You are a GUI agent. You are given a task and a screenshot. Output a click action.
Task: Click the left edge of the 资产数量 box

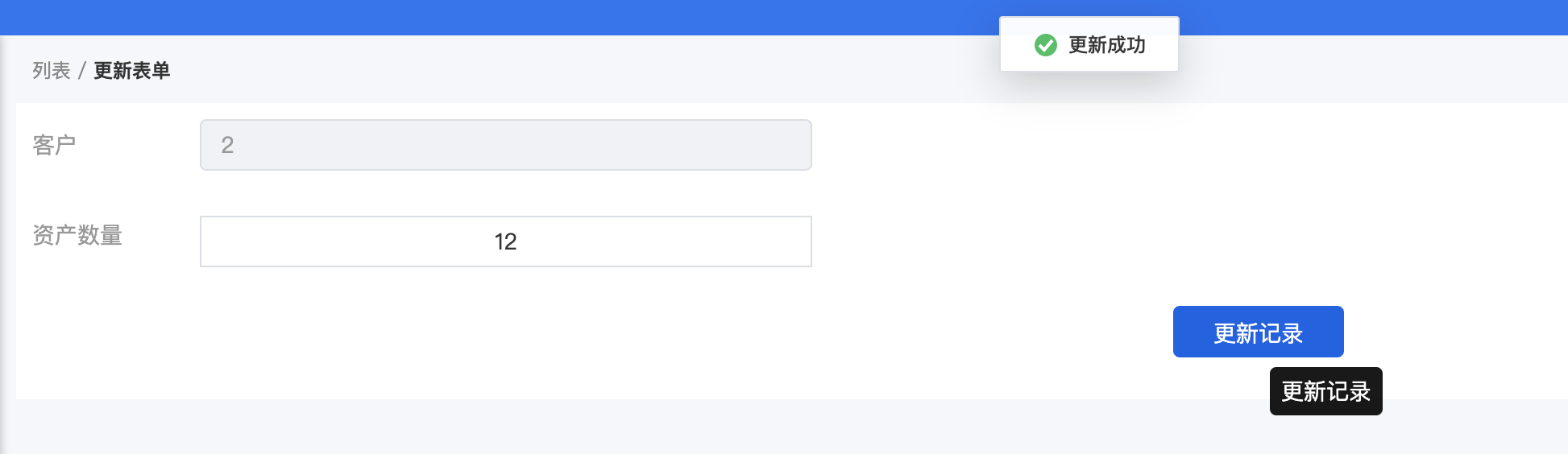[211, 241]
